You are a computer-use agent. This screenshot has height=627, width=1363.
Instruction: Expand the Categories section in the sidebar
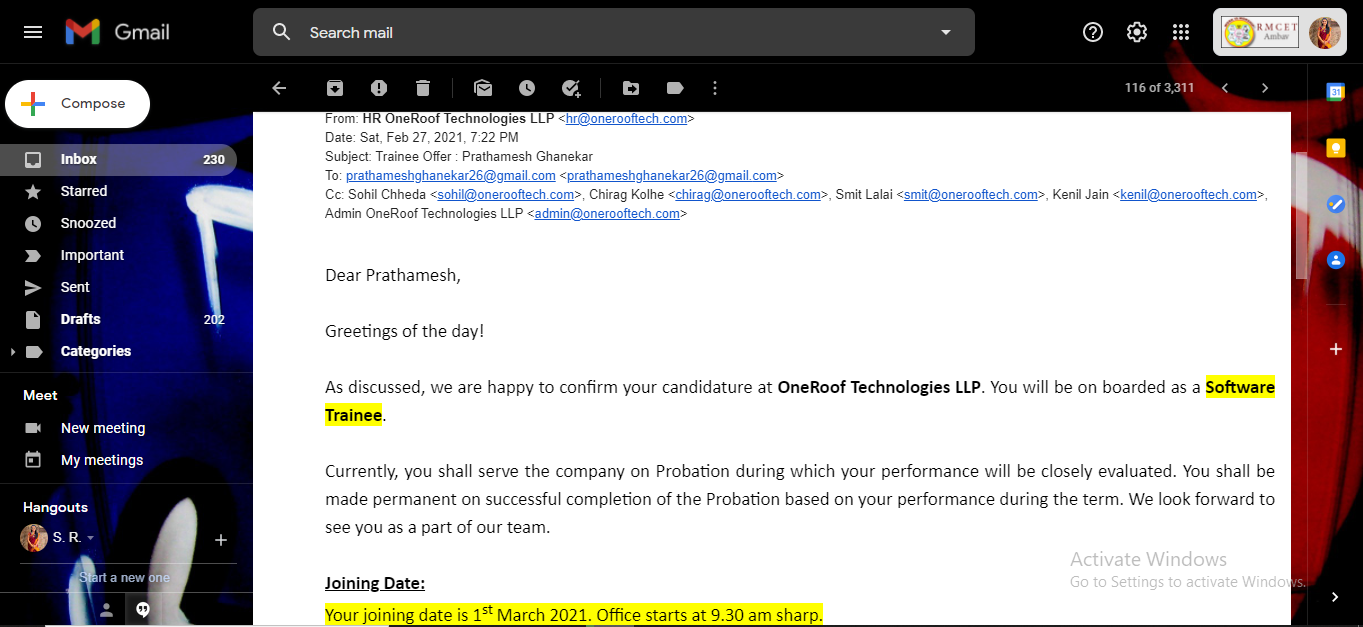(x=12, y=352)
